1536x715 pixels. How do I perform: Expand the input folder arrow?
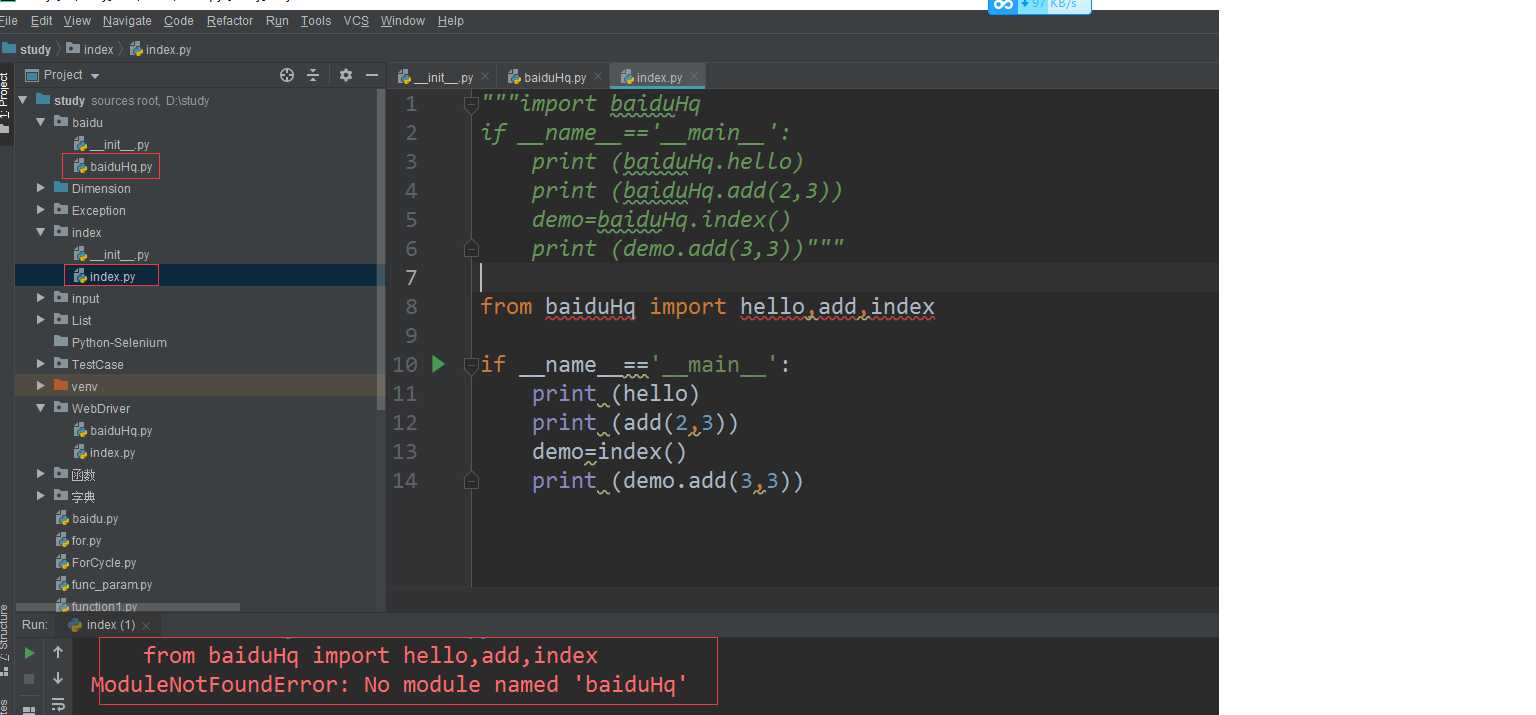point(41,298)
